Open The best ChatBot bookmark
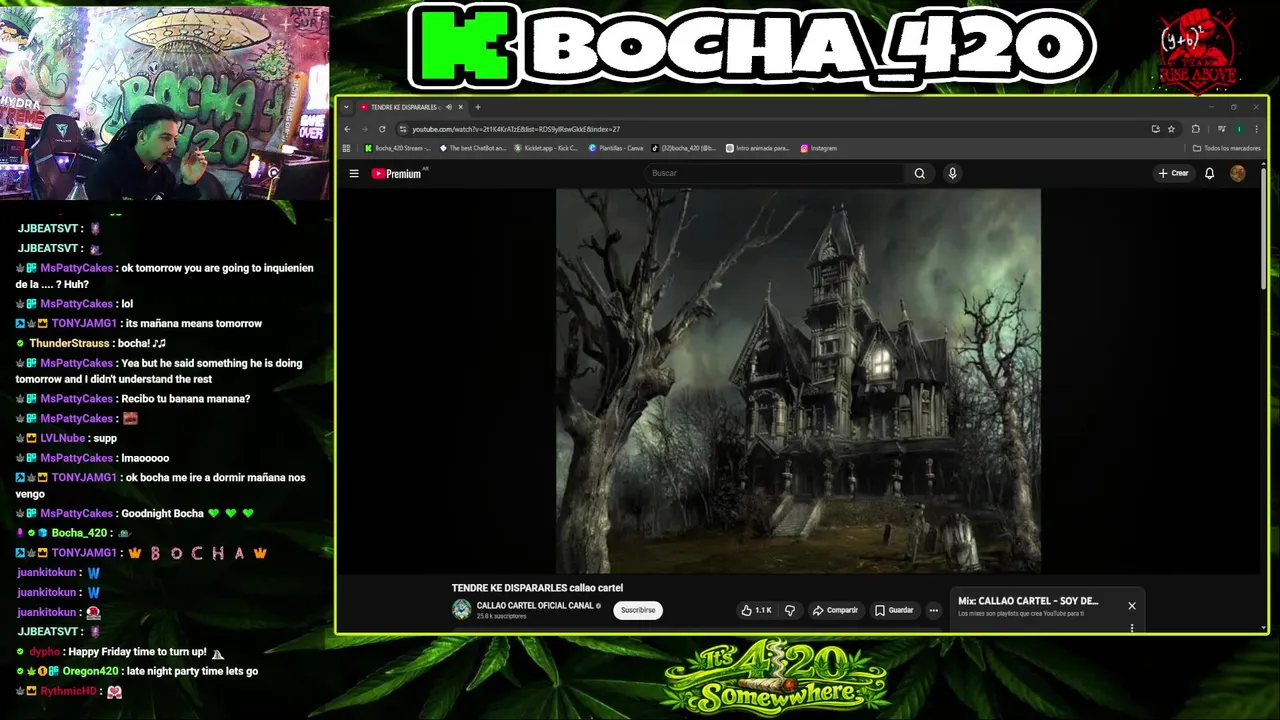The width and height of the screenshot is (1280, 720). pos(471,148)
